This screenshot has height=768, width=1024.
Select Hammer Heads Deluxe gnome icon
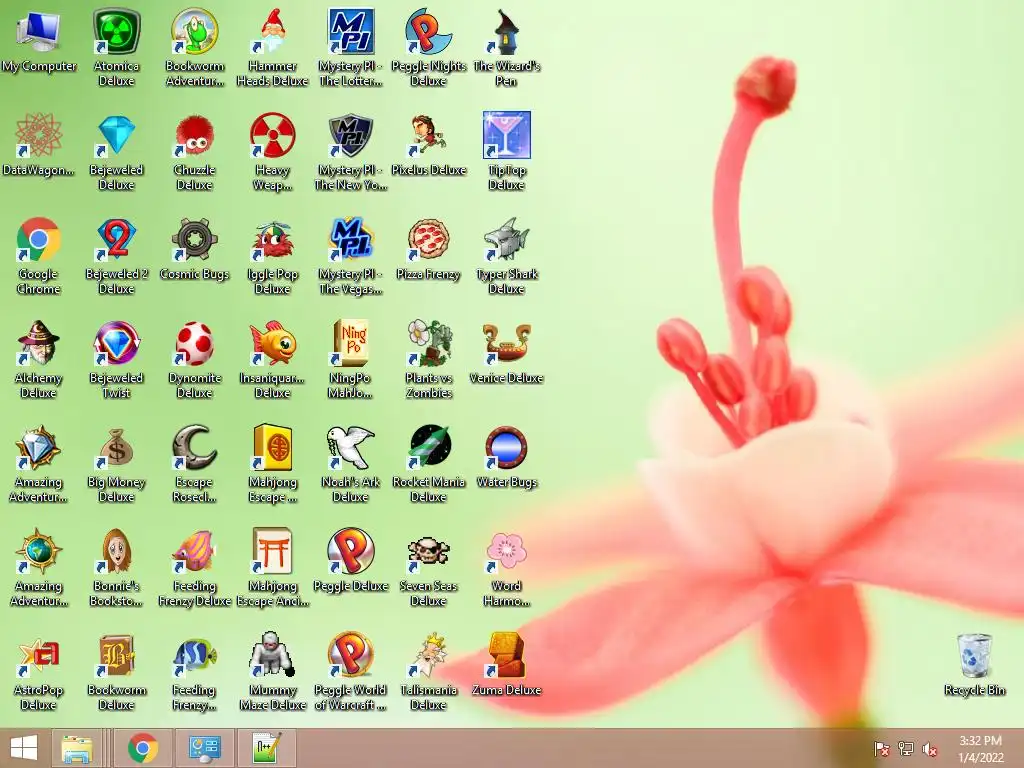(272, 31)
